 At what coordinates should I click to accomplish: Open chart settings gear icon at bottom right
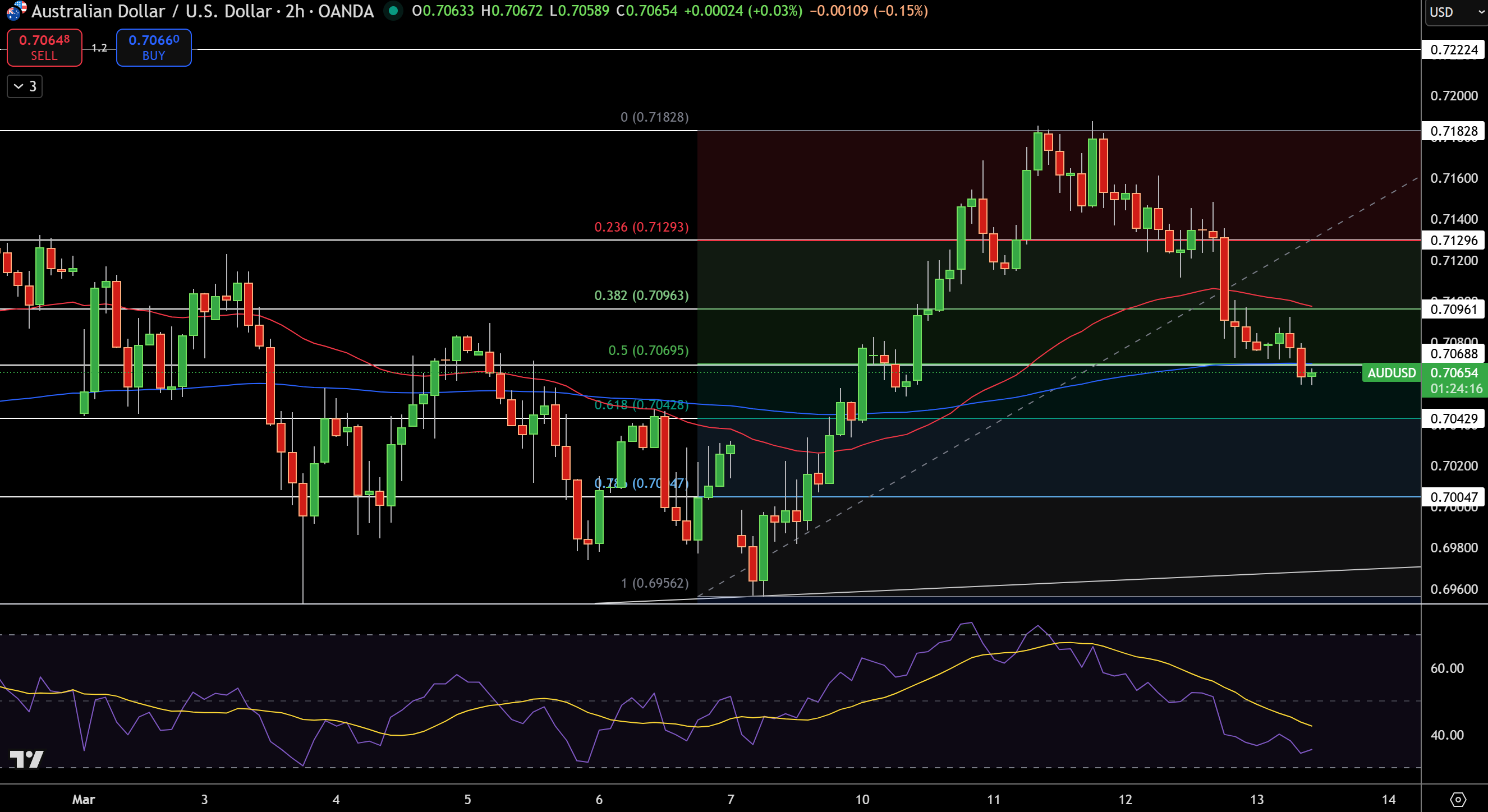[1458, 799]
